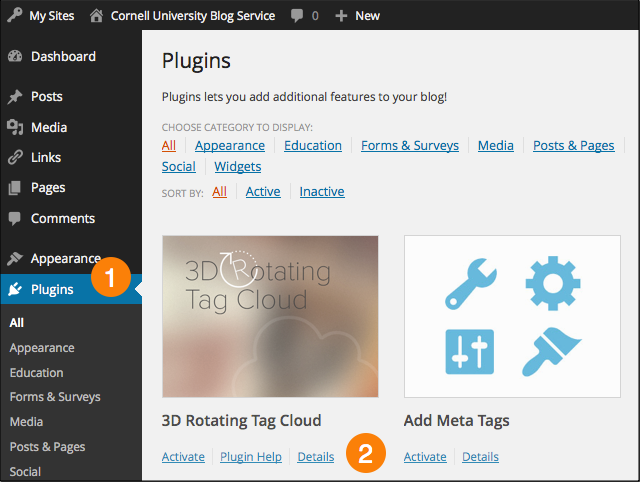Filter by Appearance category link
This screenshot has width=640, height=482.
point(230,146)
